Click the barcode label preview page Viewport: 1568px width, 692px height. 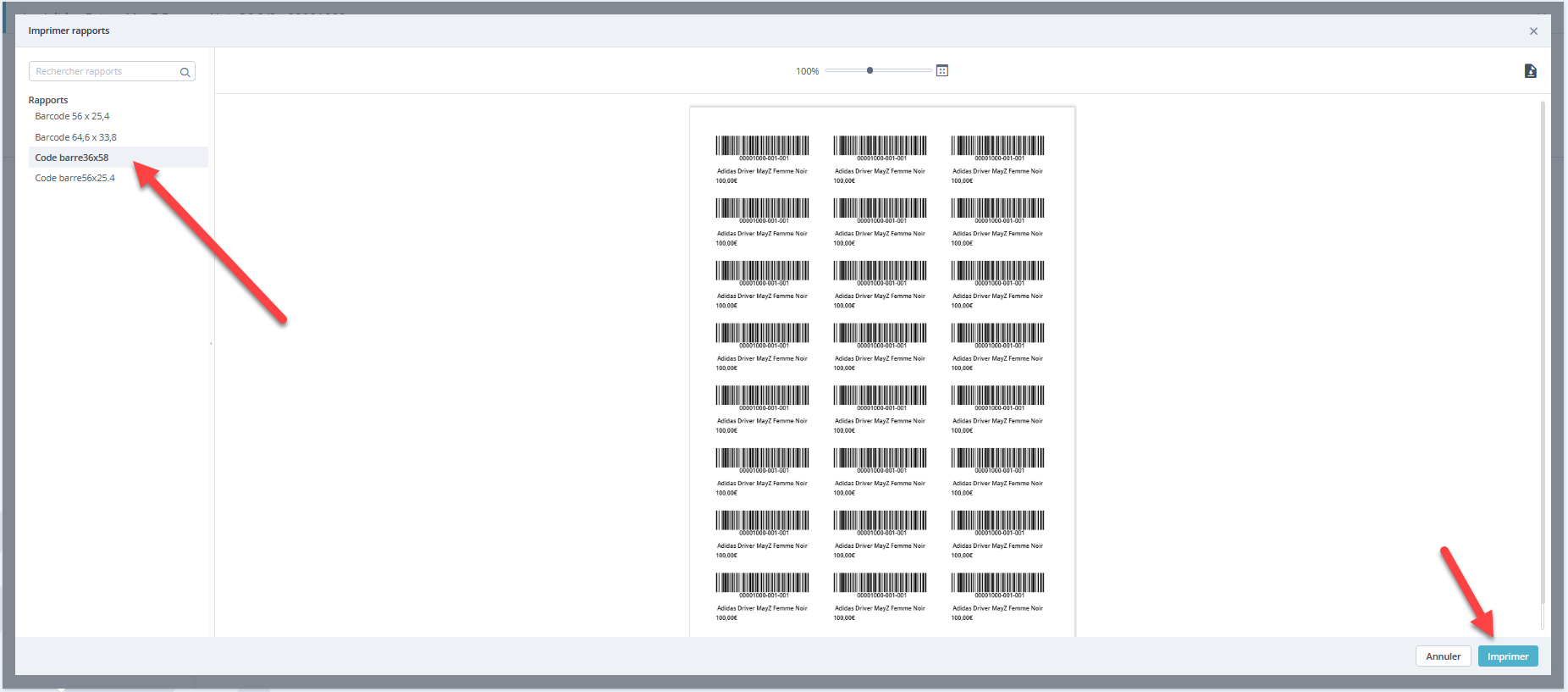(x=882, y=371)
